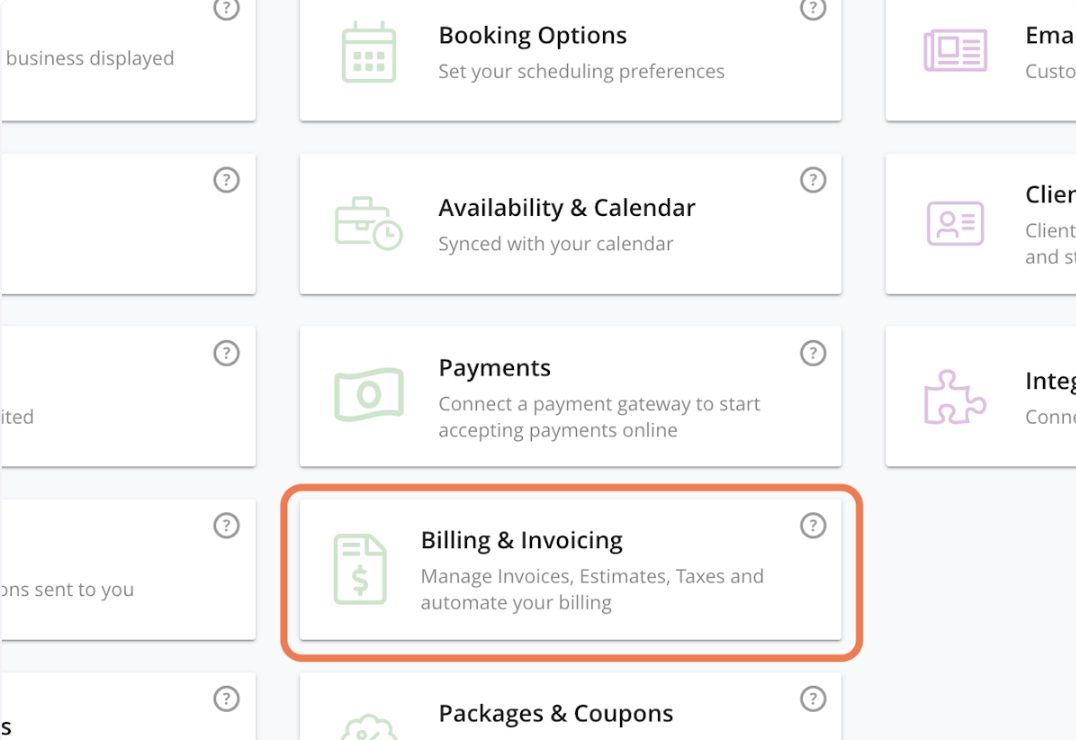Show help for Billing & Invoicing
This screenshot has height=740, width=1076.
pos(813,526)
